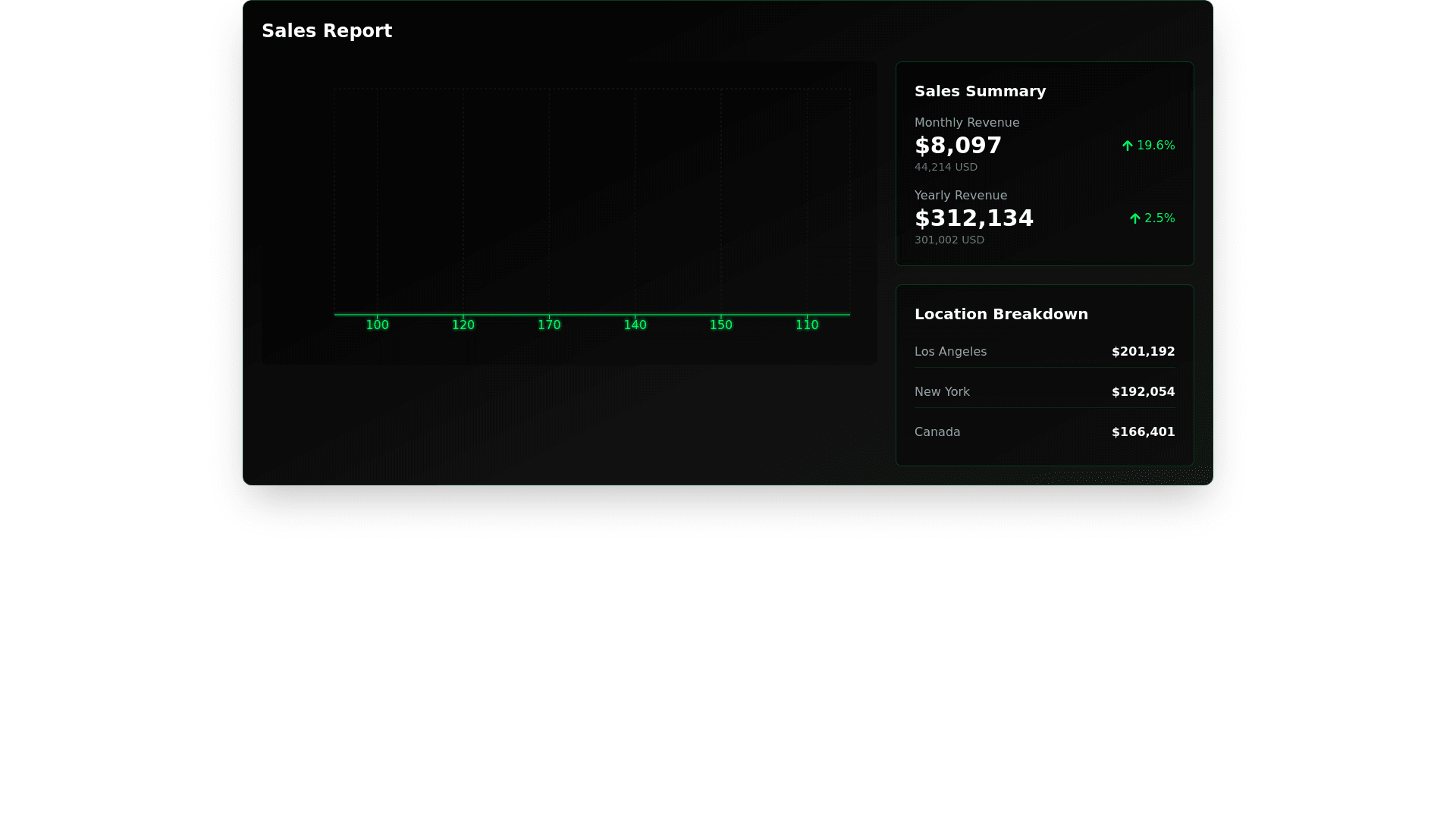Click the $201,192 Los Angeles amount
Screen dimensions: 1456x819
1143,352
